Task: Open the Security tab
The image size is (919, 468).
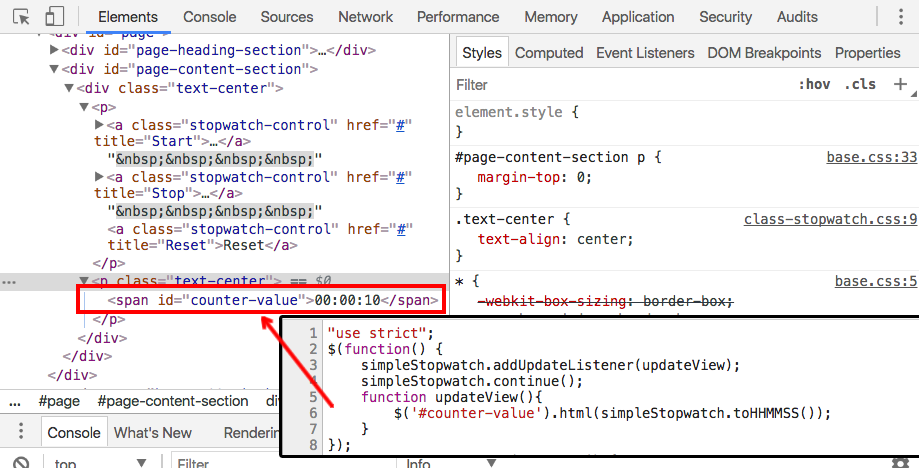Action: pos(725,17)
